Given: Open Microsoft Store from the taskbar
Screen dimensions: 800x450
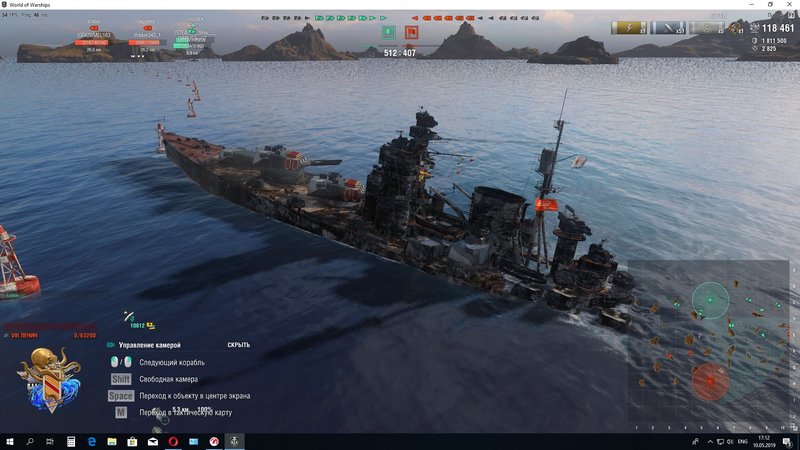Looking at the screenshot, I should click(x=132, y=441).
